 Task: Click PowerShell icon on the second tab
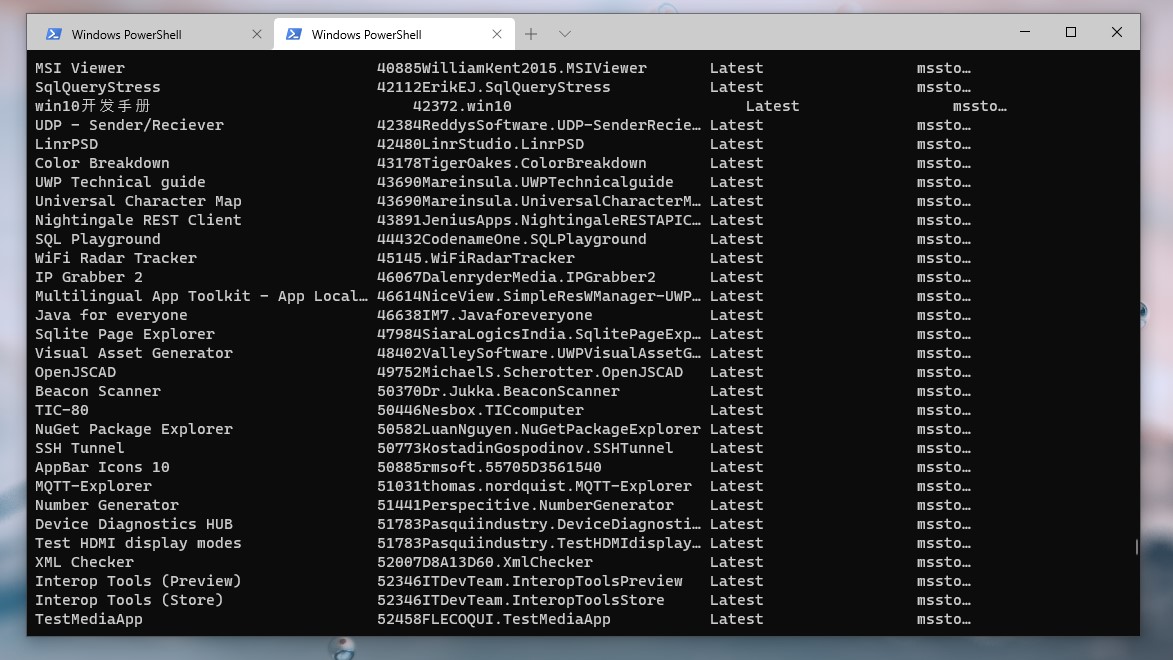click(294, 34)
